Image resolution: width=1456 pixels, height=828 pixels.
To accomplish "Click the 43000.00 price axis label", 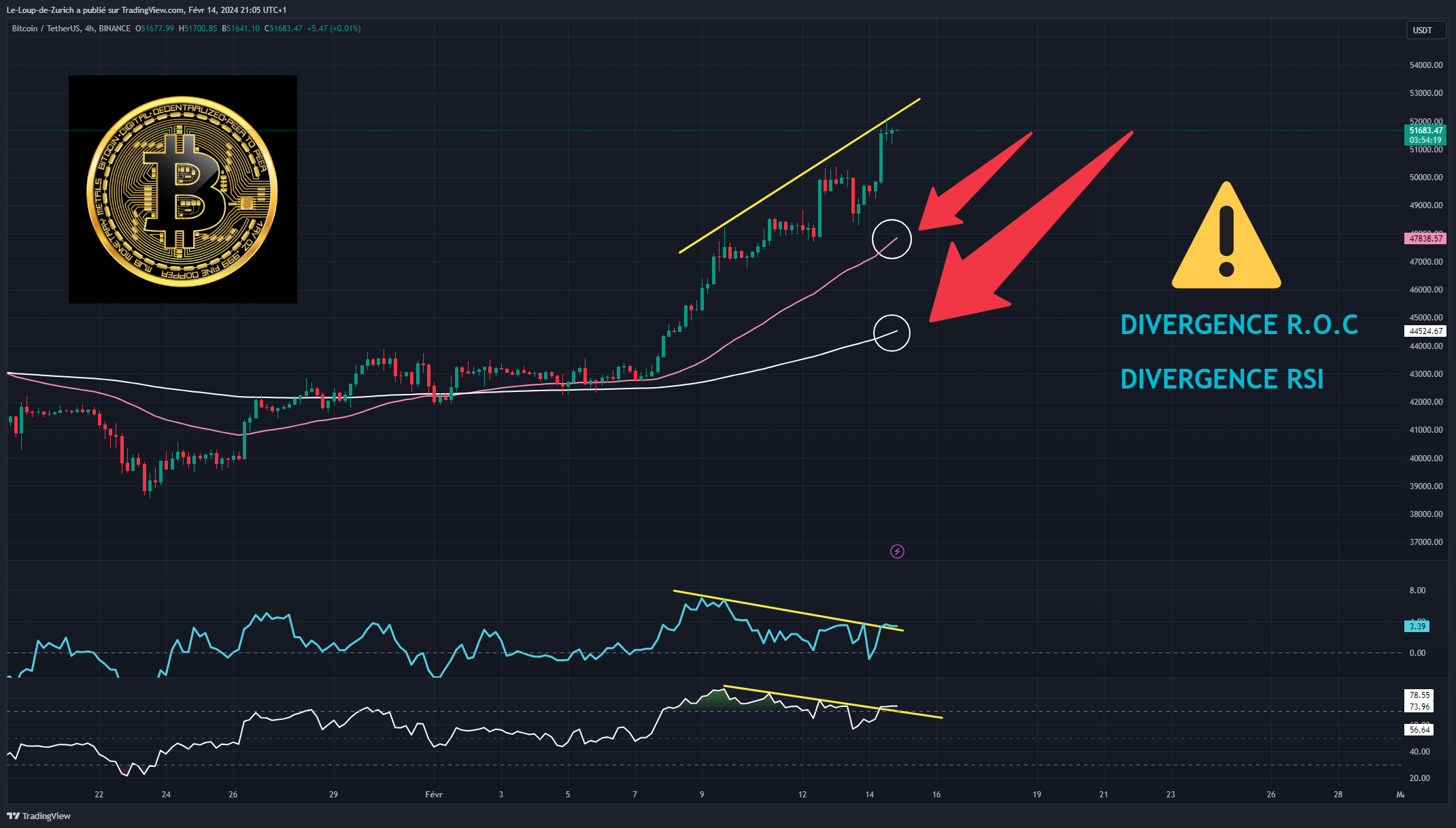I will (1426, 374).
